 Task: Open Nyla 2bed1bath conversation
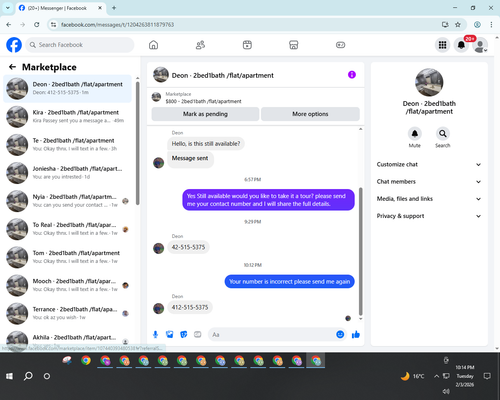click(68, 201)
